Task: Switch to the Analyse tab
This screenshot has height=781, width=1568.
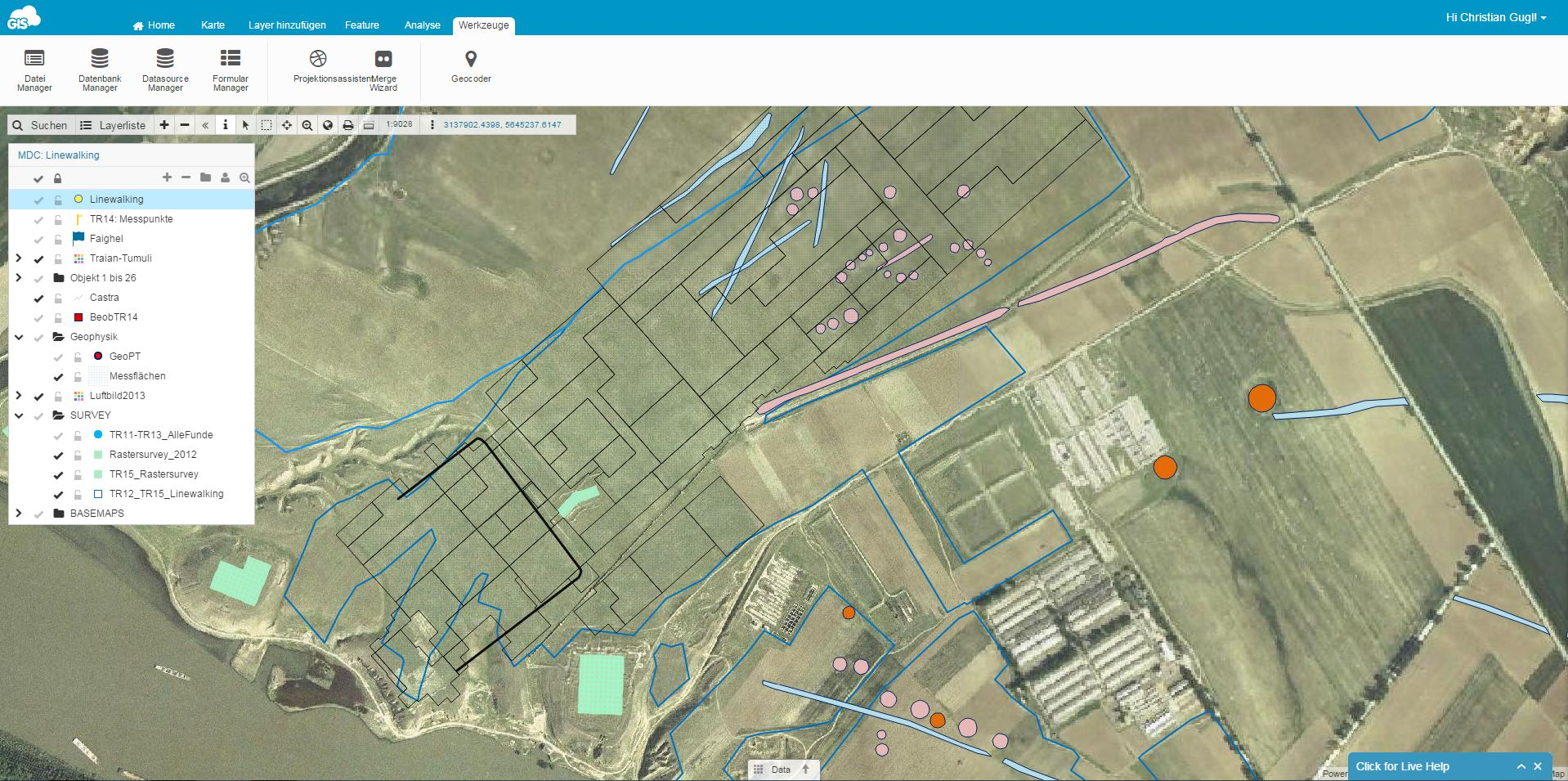Action: pos(422,25)
